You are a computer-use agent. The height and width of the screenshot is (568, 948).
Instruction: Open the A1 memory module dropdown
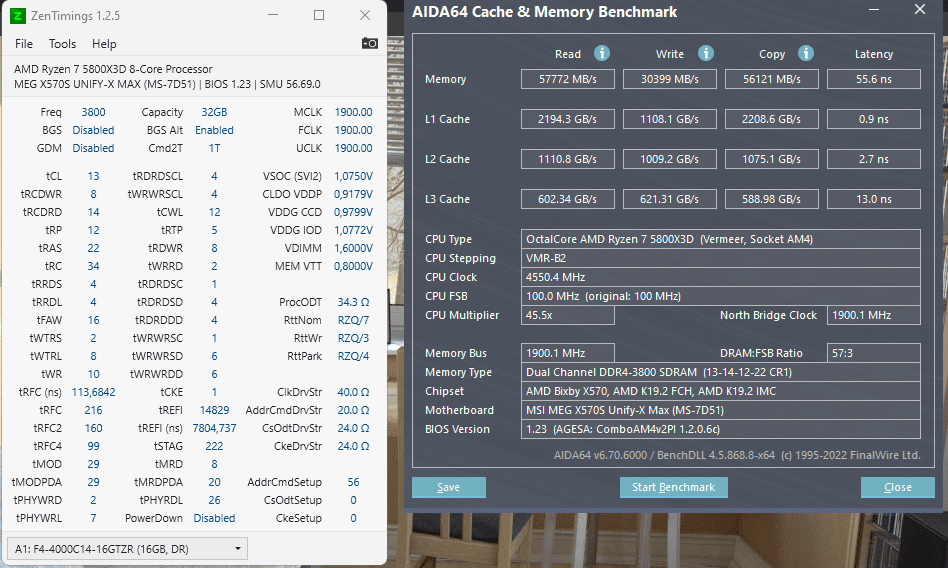click(x=127, y=549)
